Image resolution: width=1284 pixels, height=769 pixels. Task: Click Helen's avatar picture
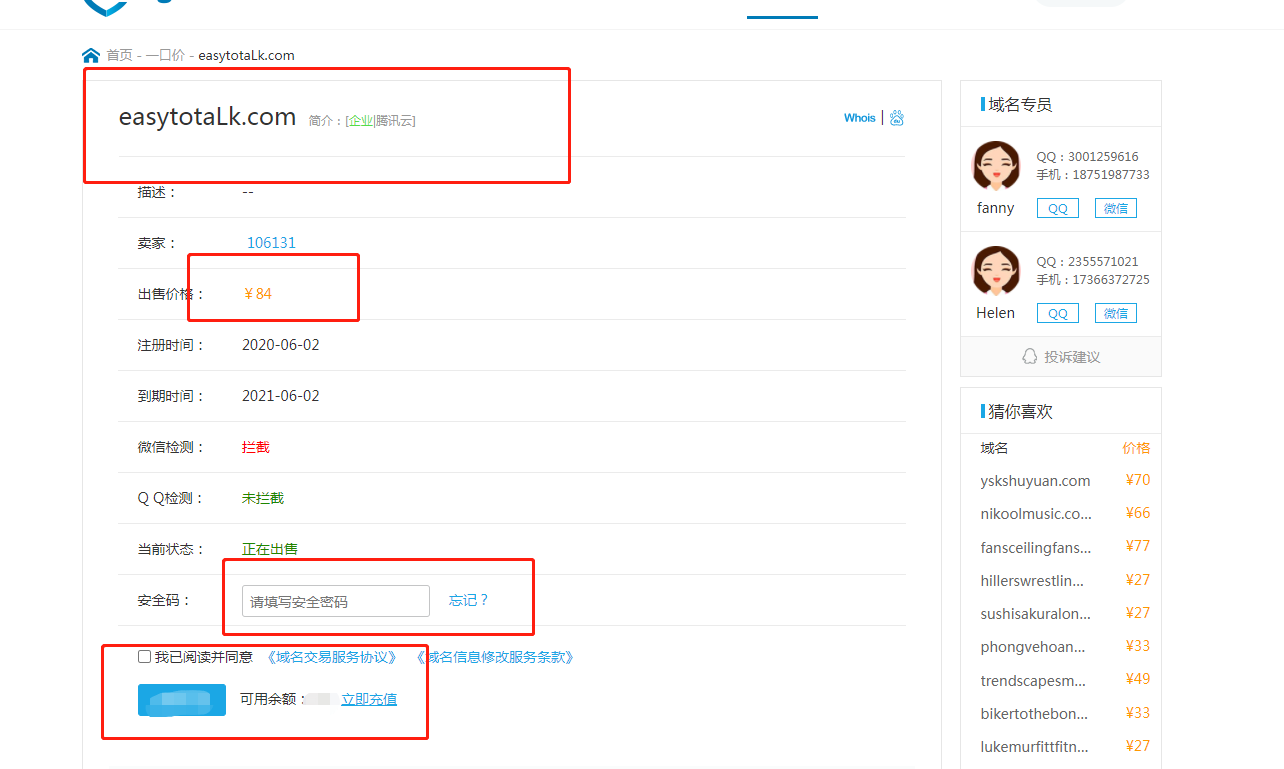point(996,270)
